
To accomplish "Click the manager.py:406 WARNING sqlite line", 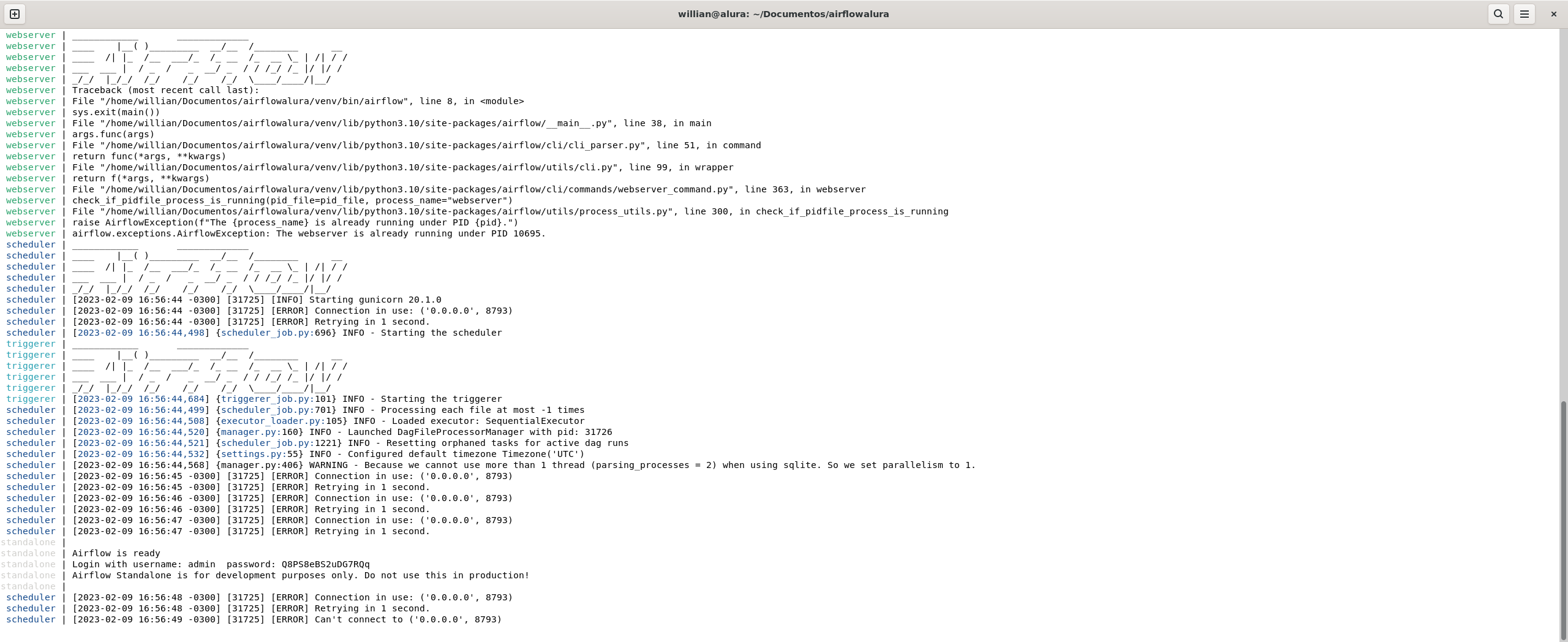I will 524,465.
